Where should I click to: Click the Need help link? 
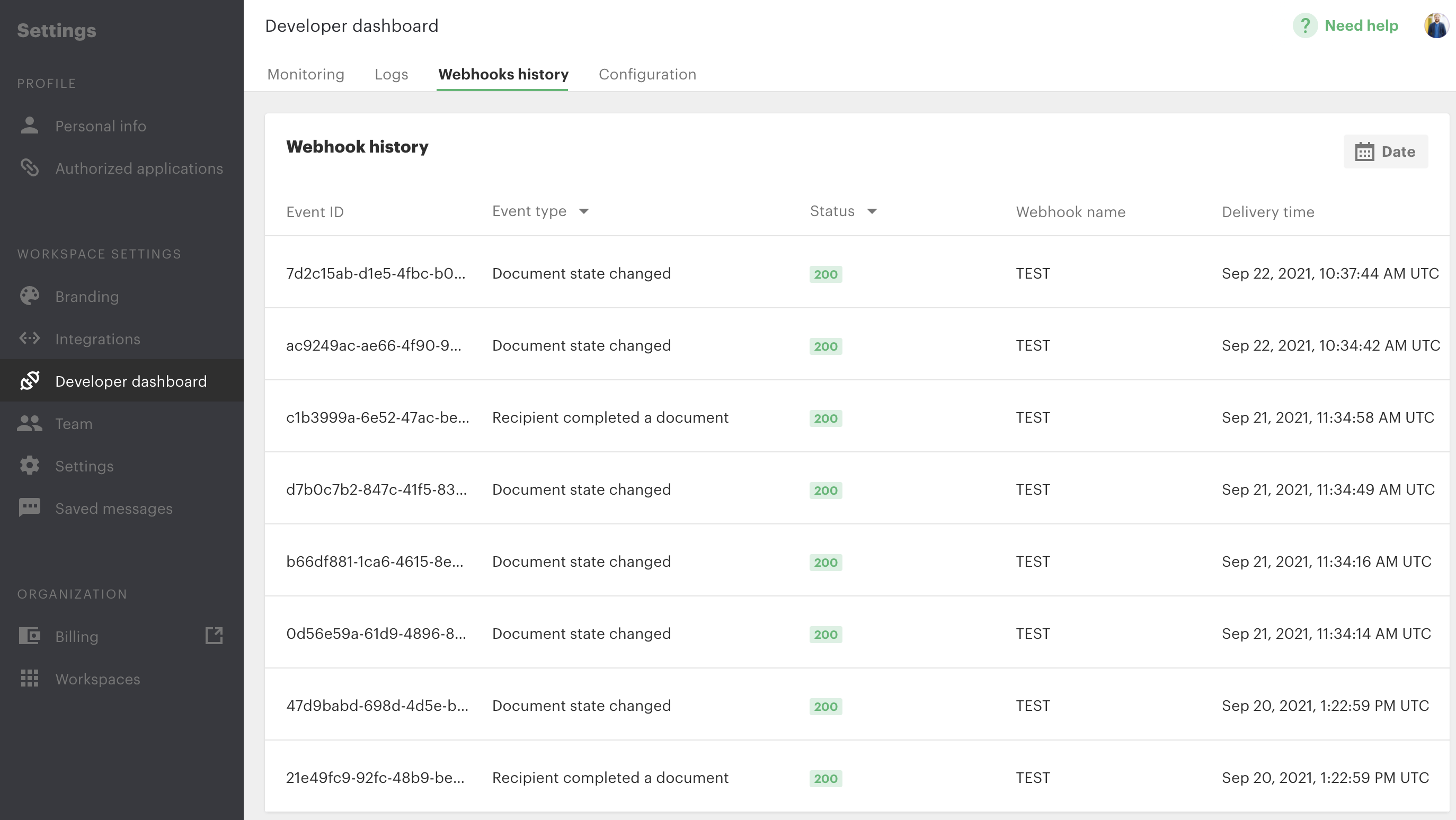pyautogui.click(x=1361, y=25)
